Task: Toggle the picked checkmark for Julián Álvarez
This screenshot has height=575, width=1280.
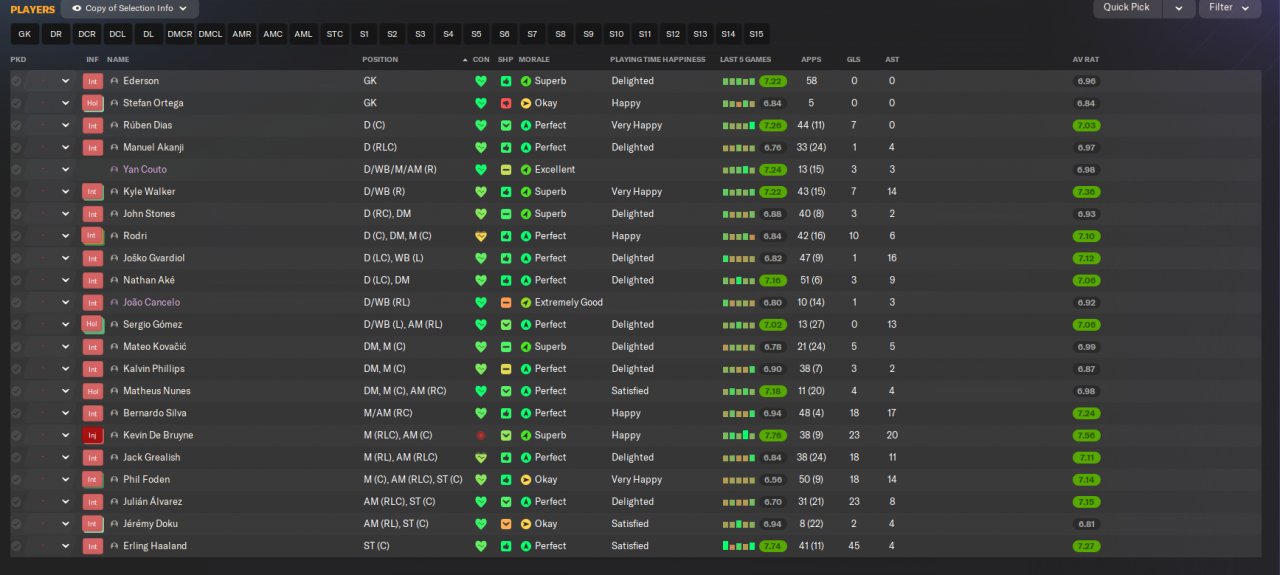Action: (16, 502)
